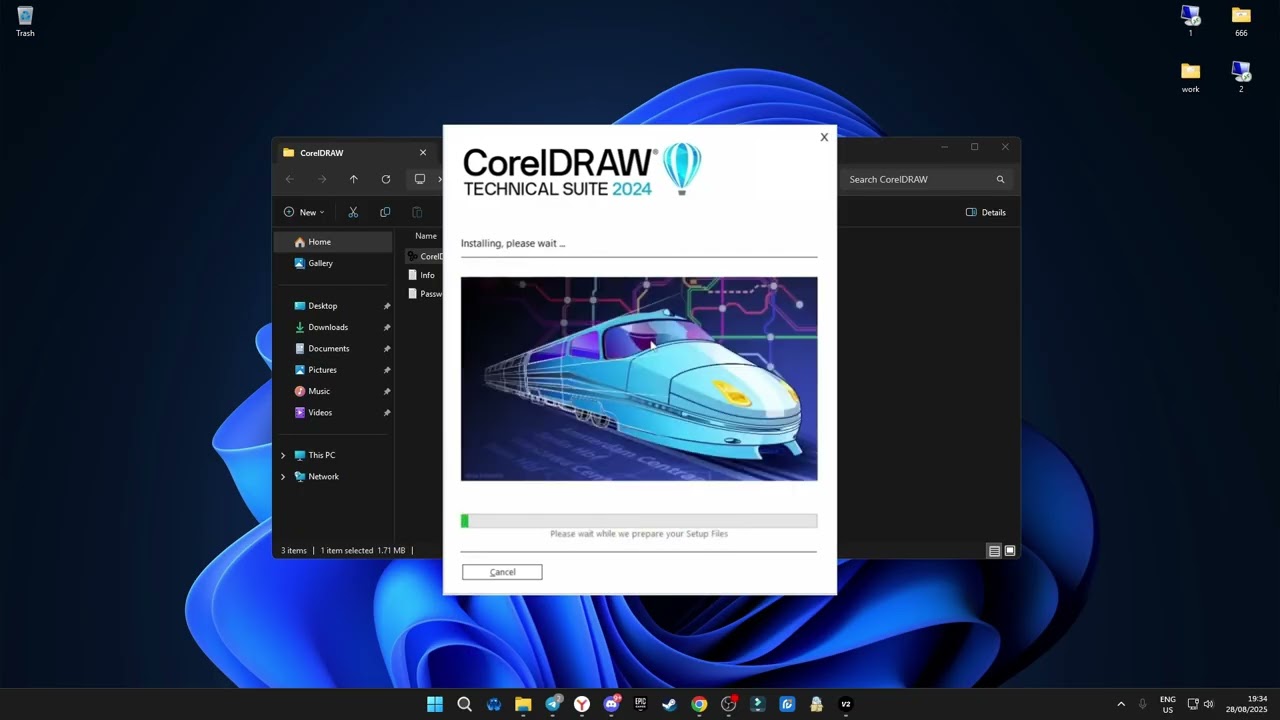Viewport: 1280px width, 720px height.
Task: Close the CorelDRAW installer dialog
Action: (824, 137)
